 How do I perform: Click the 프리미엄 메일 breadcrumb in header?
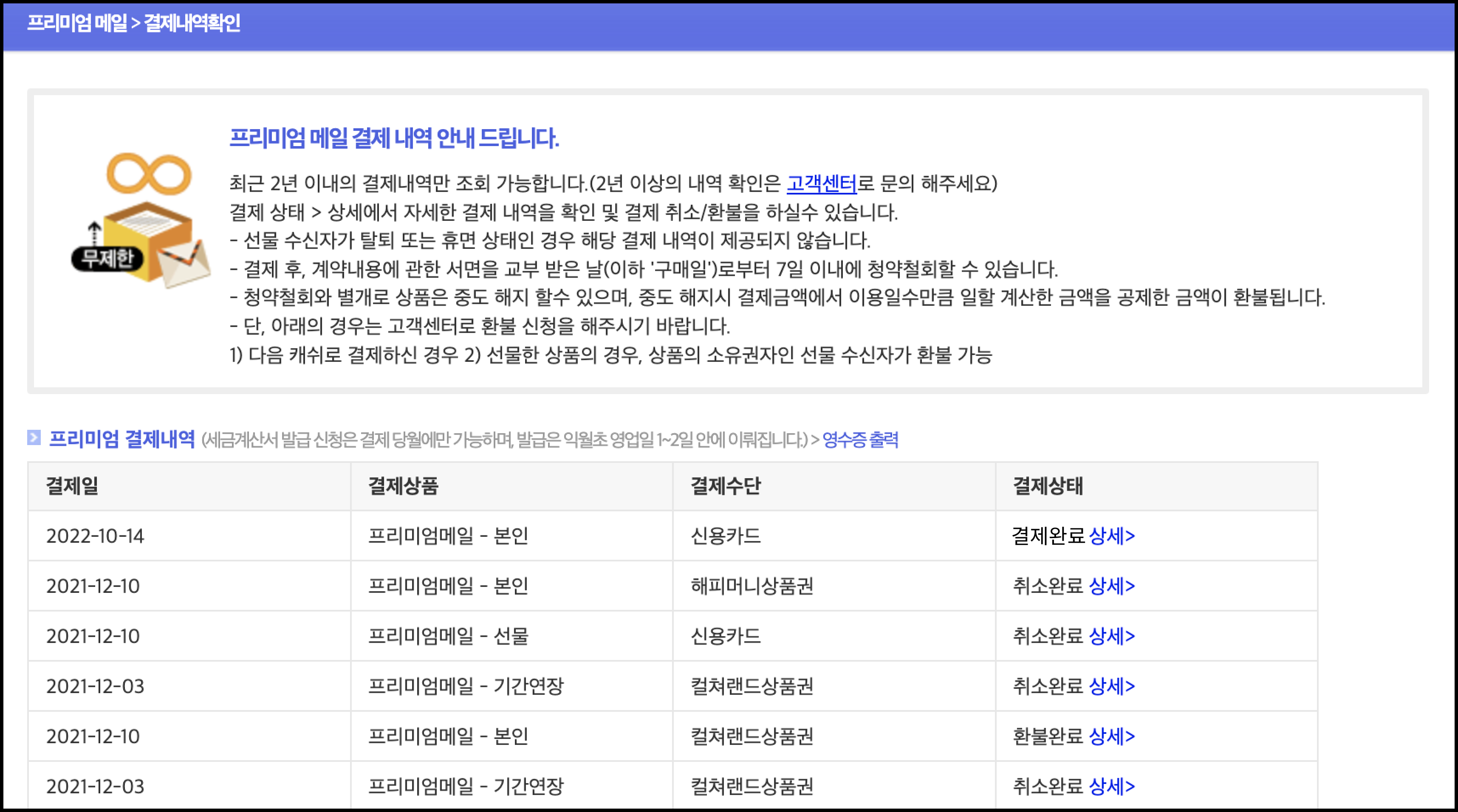(x=77, y=23)
